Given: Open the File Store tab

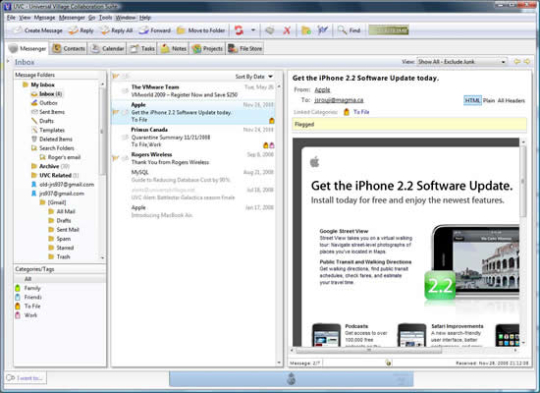Looking at the screenshot, I should [245, 49].
